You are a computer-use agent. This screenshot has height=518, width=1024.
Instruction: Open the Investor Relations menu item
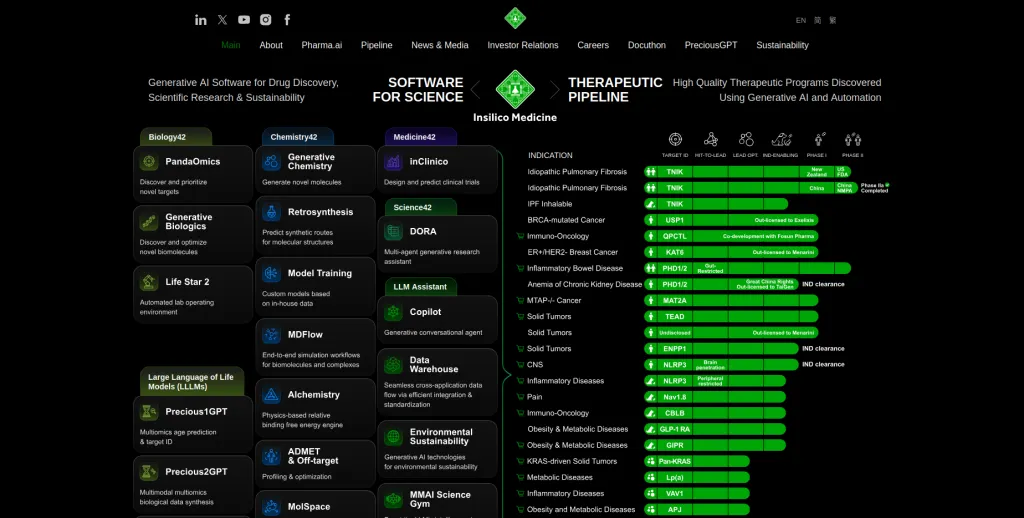(523, 45)
